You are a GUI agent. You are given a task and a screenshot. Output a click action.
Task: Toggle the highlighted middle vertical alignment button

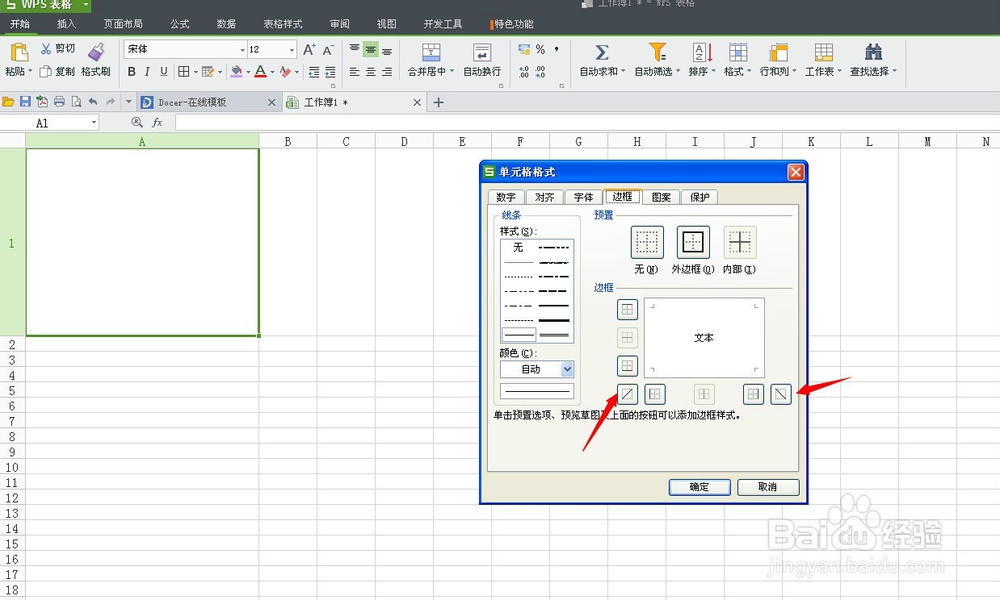(371, 50)
